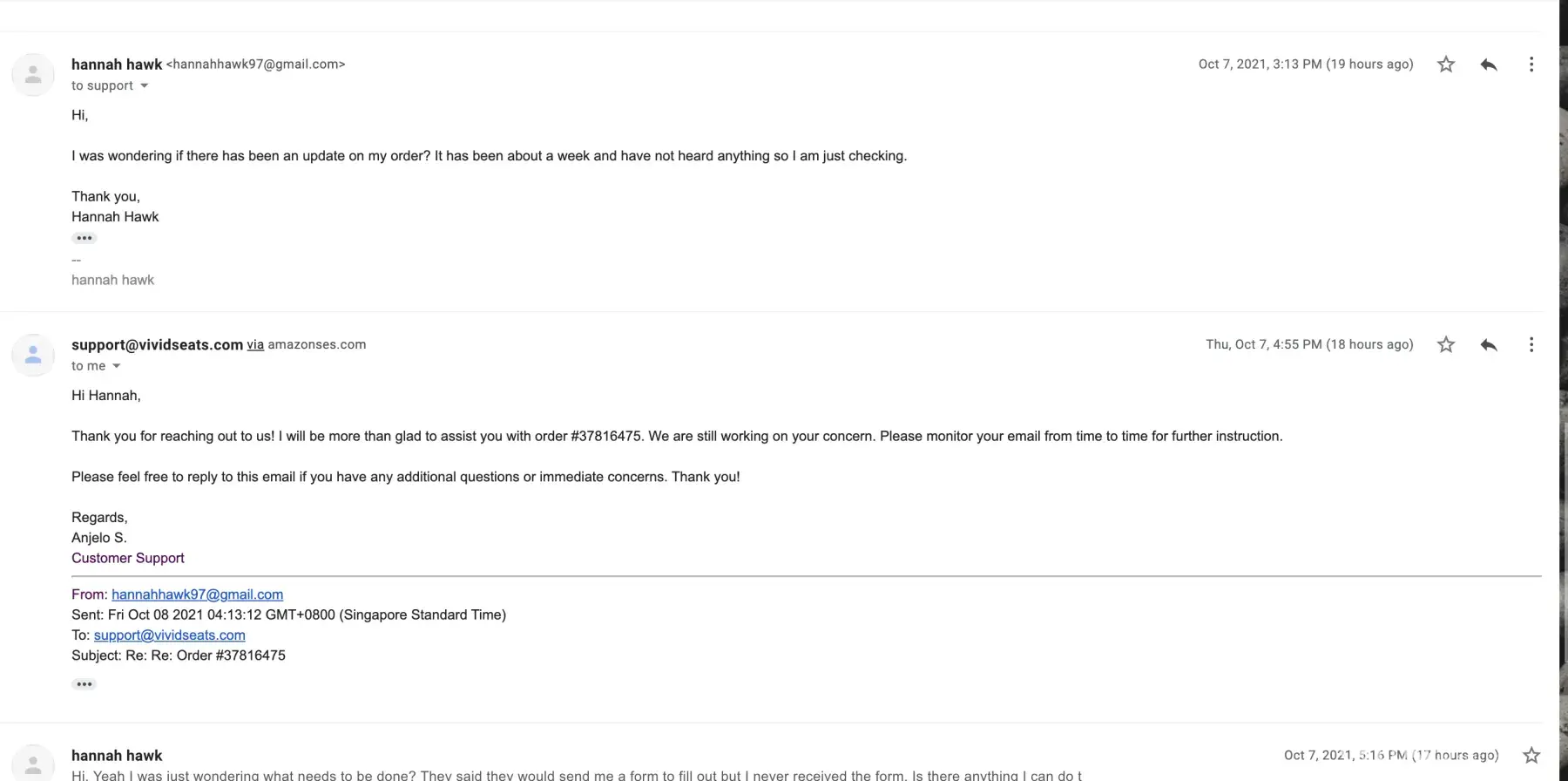Screen dimensions: 1568x781
Task: Reply to the Vivid Seats support message
Action: pyautogui.click(x=1489, y=345)
